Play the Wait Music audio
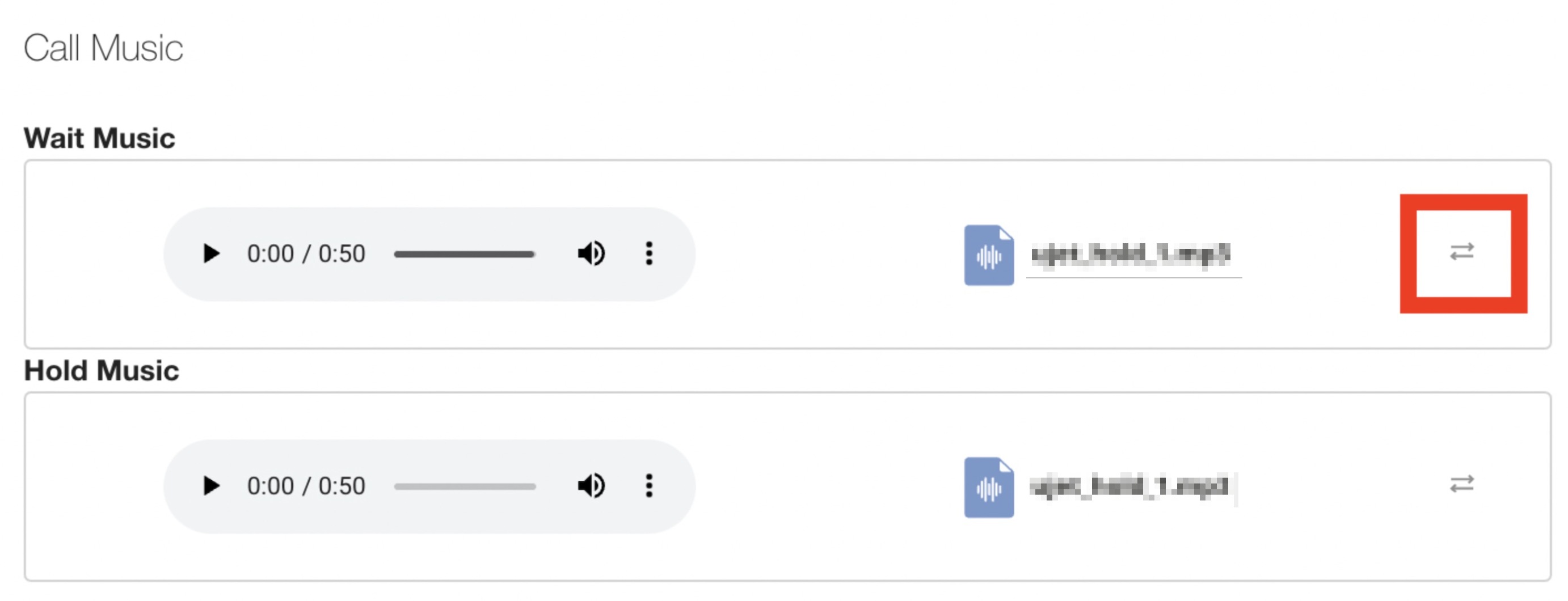 pos(210,253)
